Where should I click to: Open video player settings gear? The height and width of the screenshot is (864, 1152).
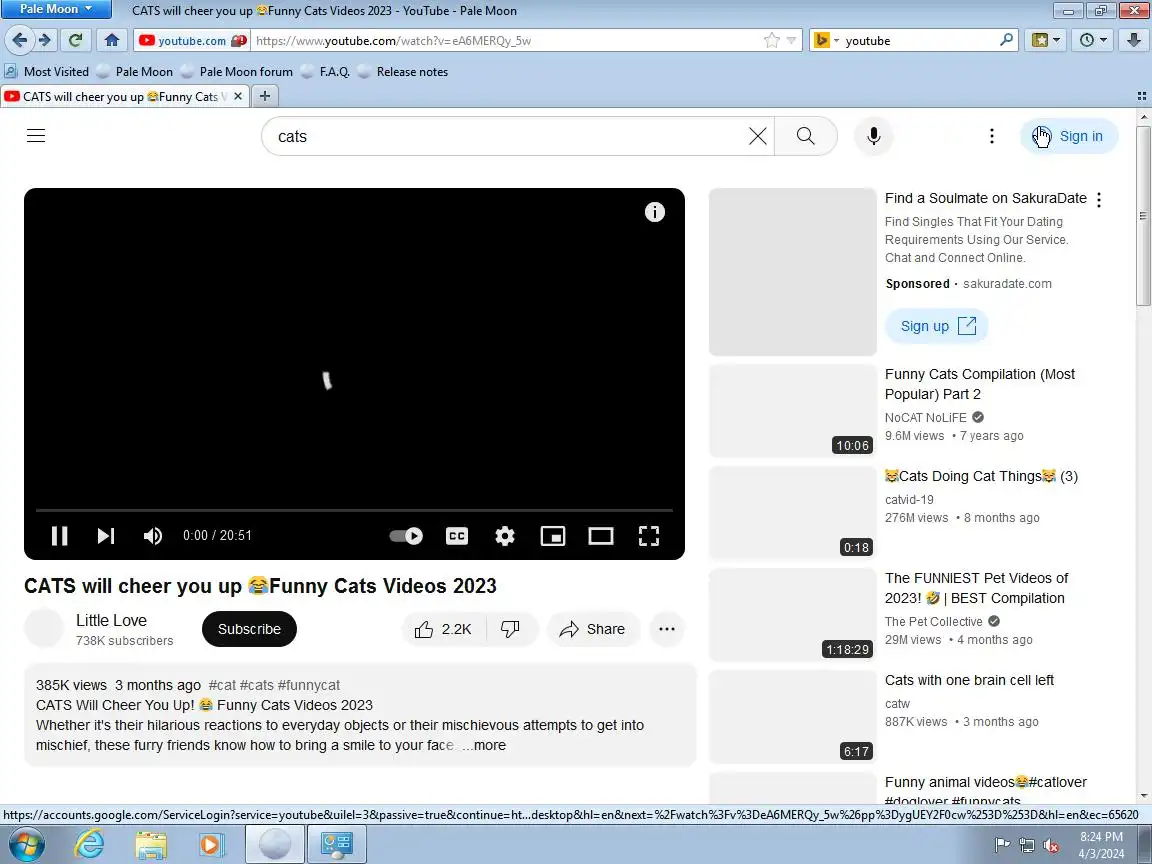point(505,536)
